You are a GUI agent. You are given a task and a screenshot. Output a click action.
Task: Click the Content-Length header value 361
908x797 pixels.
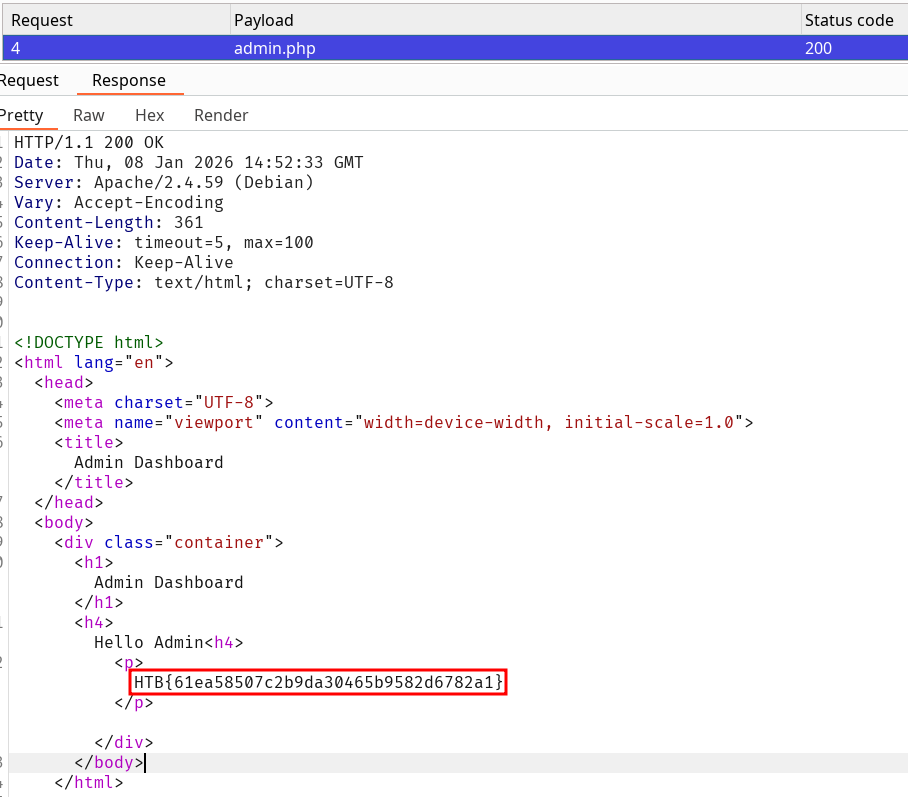point(188,223)
